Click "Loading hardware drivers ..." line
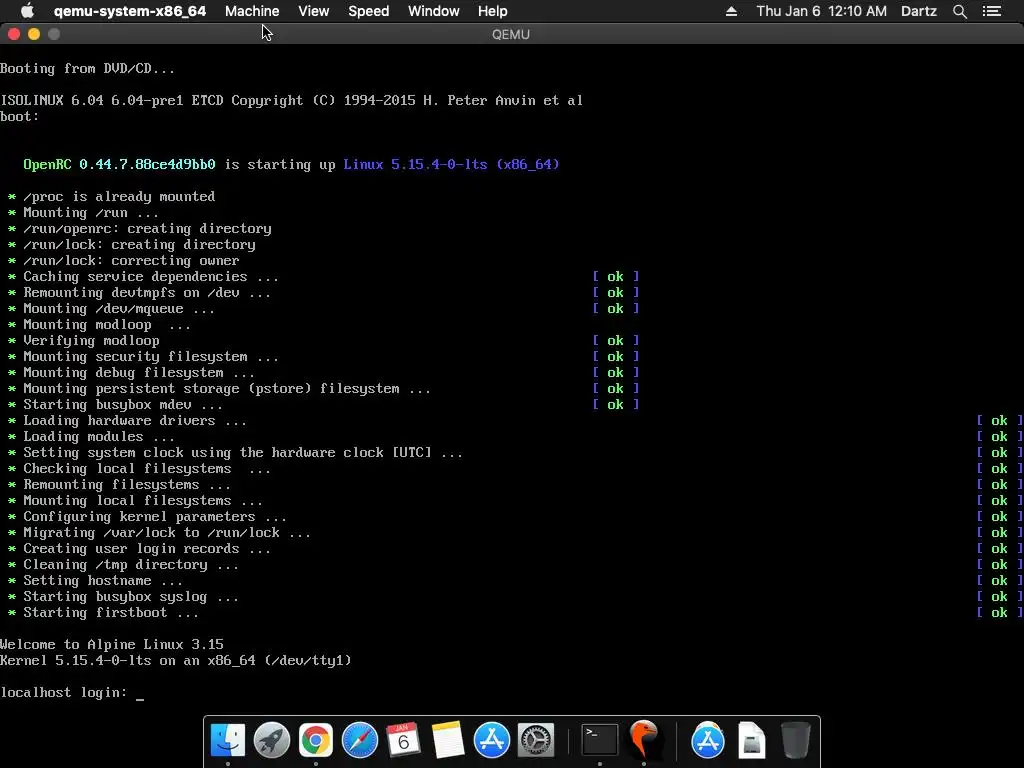The height and width of the screenshot is (768, 1024). [135, 421]
